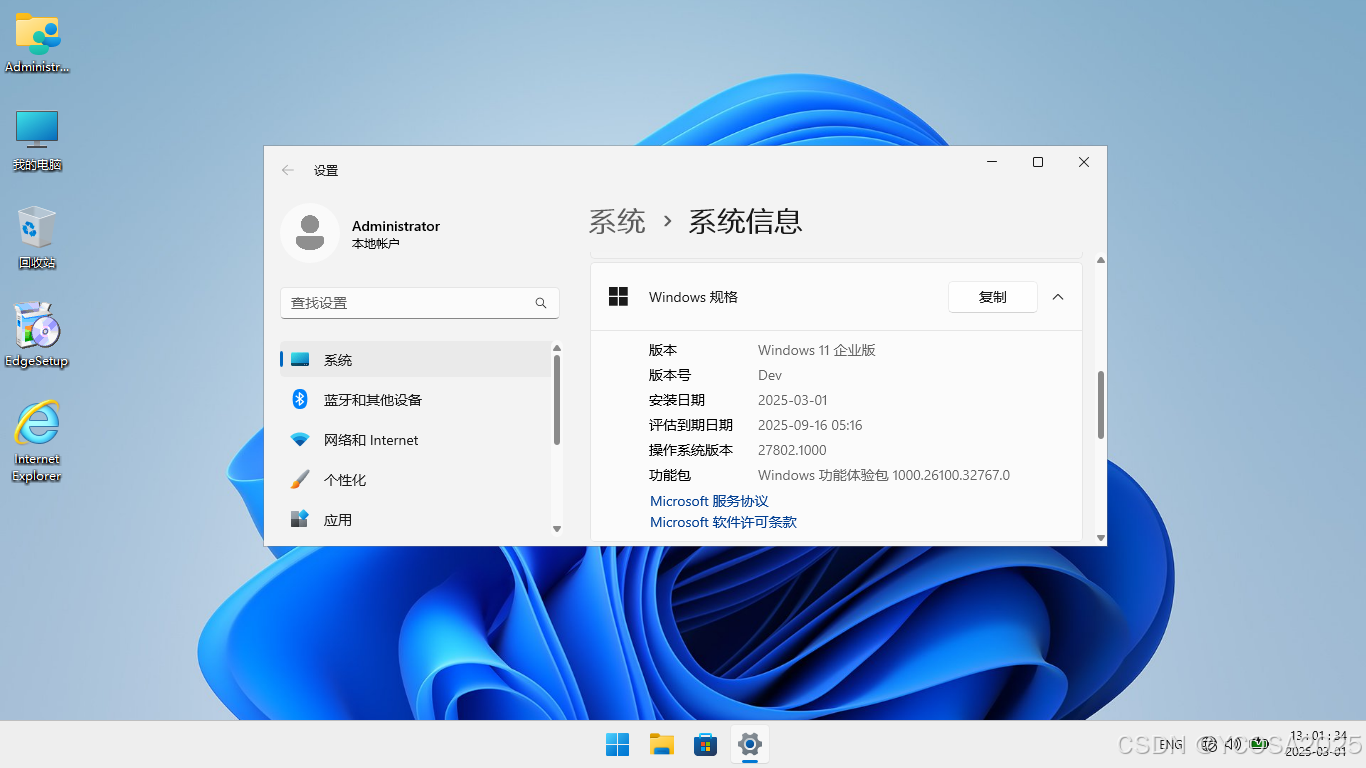Viewport: 1366px width, 768px height.
Task: Select the EdgeSetup desktop icon
Action: point(37,335)
